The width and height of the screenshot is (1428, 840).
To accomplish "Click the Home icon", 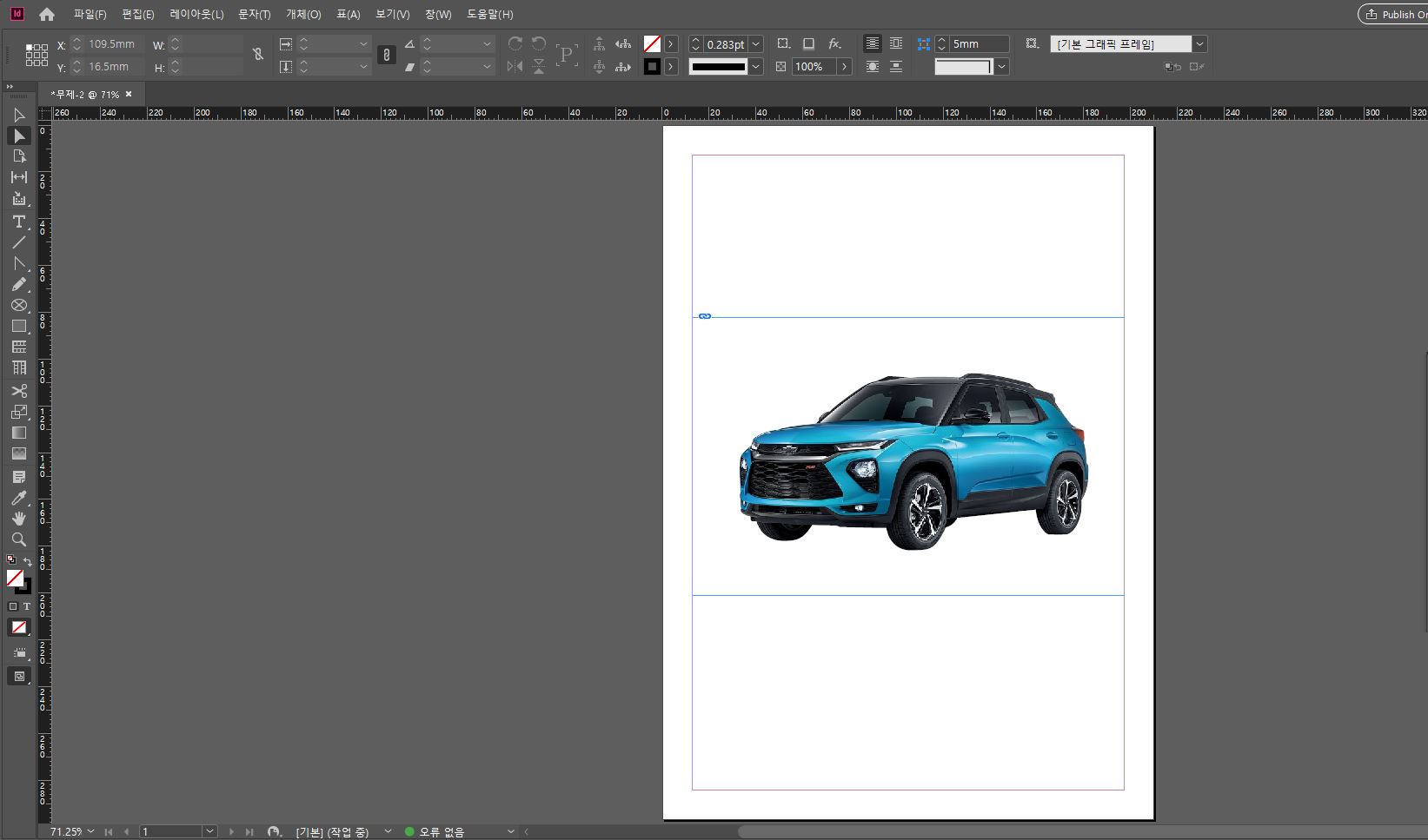I will tap(47, 14).
